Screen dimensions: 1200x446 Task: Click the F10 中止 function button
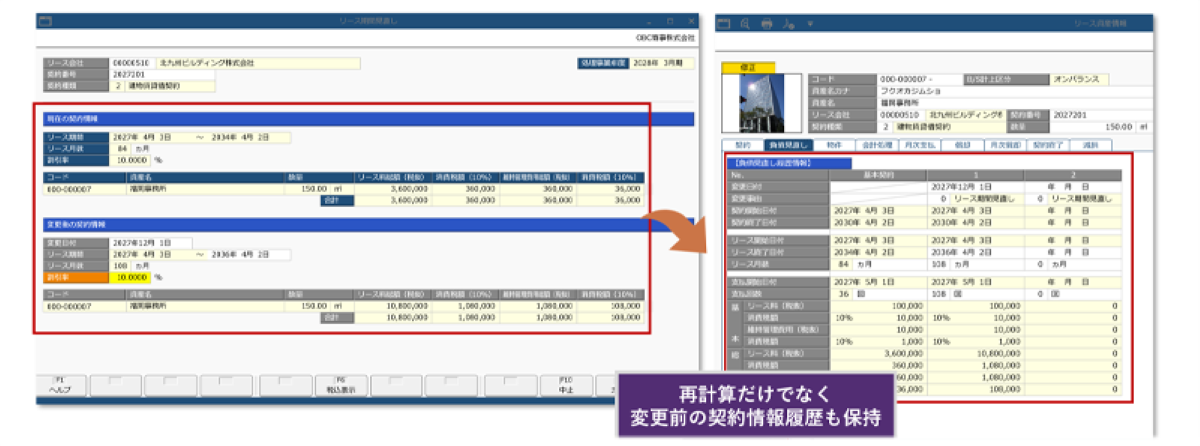(565, 386)
